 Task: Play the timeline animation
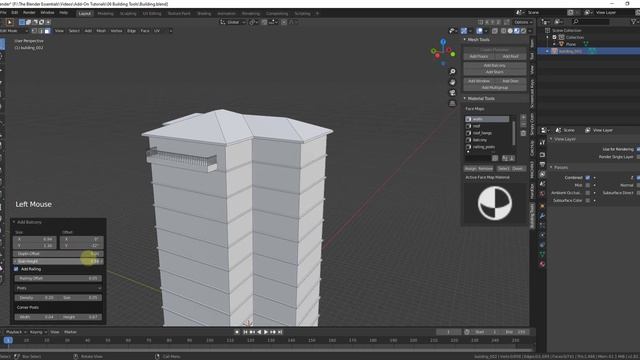(266, 332)
